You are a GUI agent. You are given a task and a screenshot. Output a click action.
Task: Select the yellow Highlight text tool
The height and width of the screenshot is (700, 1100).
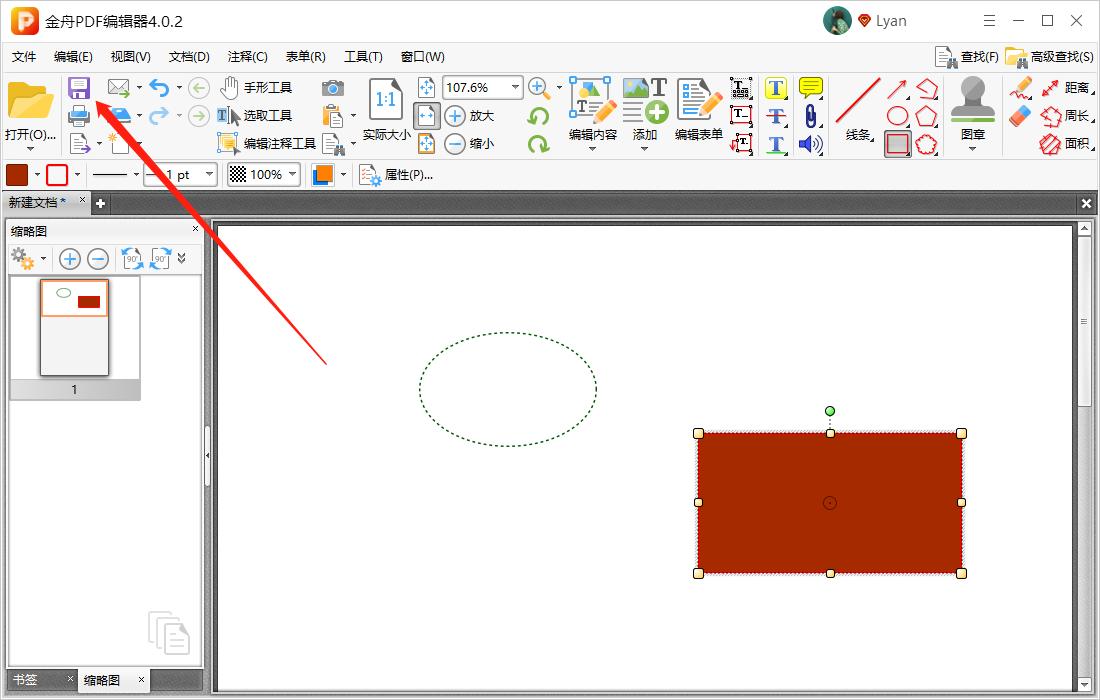click(x=776, y=88)
